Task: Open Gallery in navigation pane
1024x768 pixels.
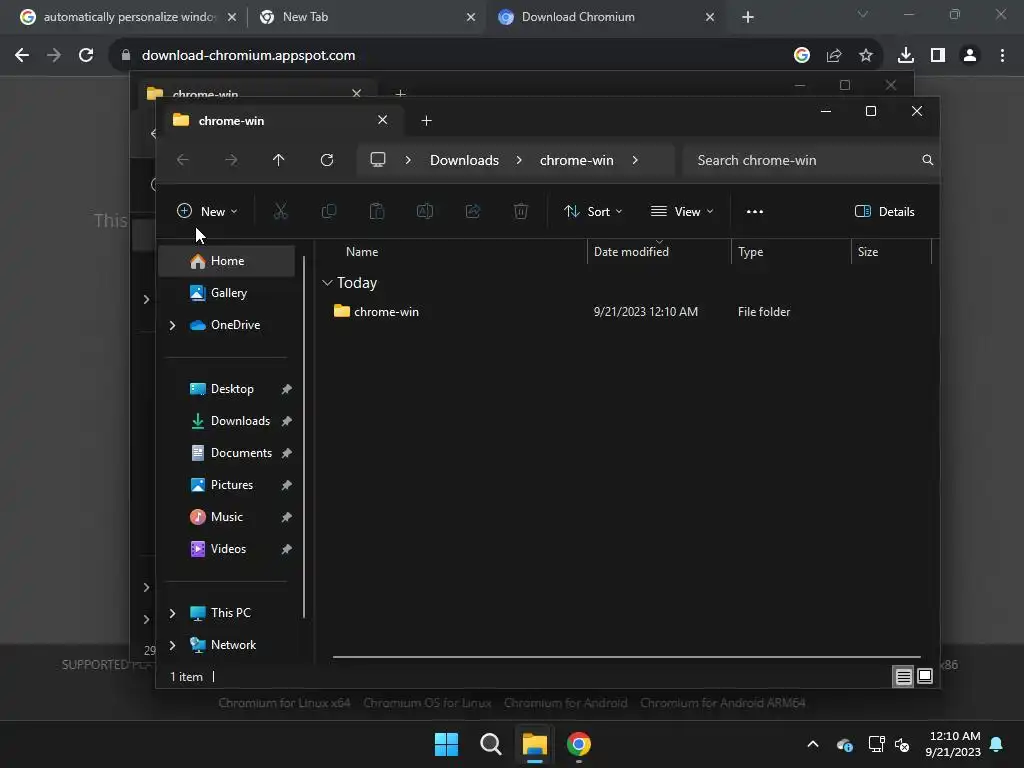Action: (227, 293)
